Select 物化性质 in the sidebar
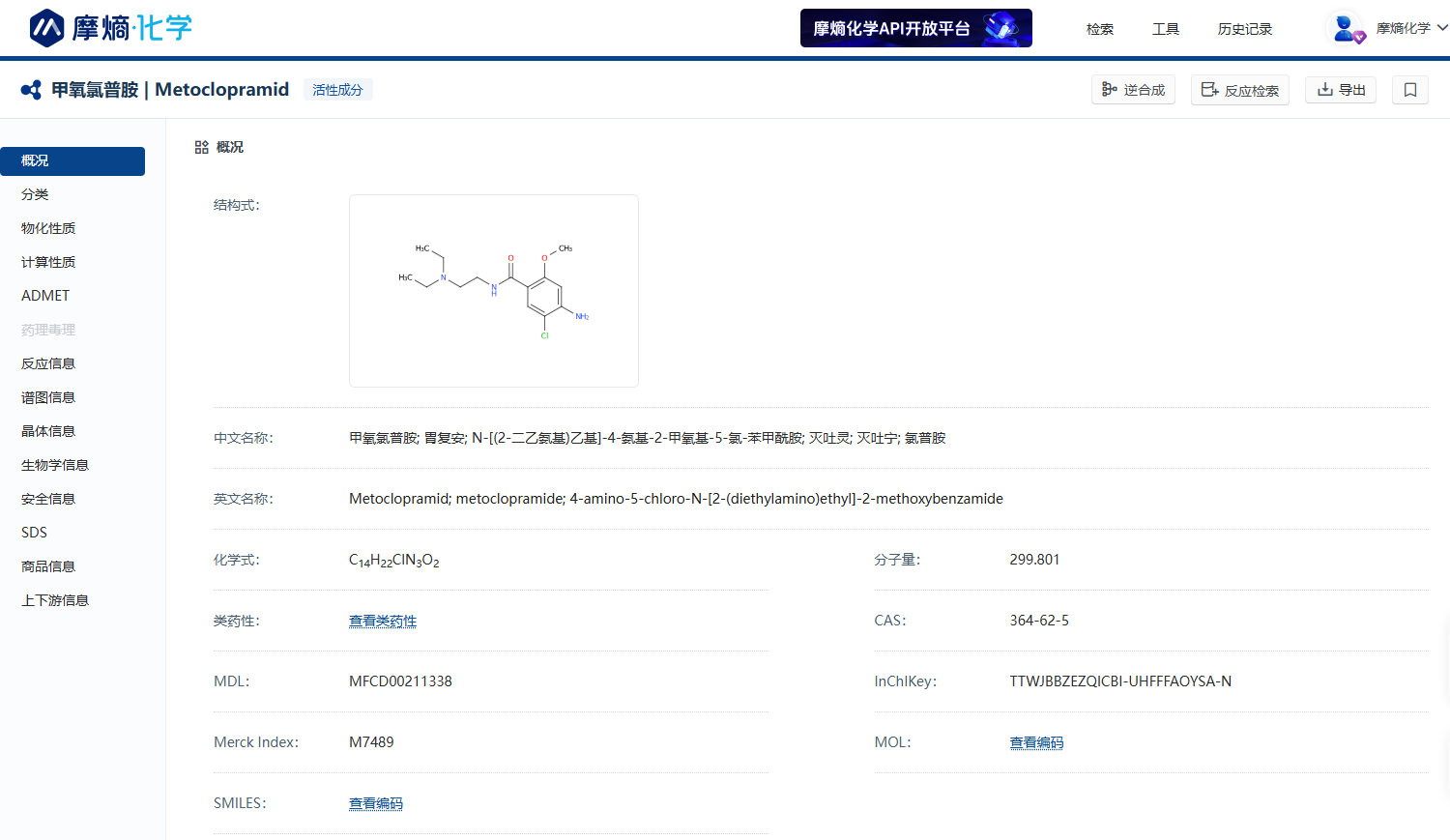The image size is (1450, 840). [x=48, y=228]
